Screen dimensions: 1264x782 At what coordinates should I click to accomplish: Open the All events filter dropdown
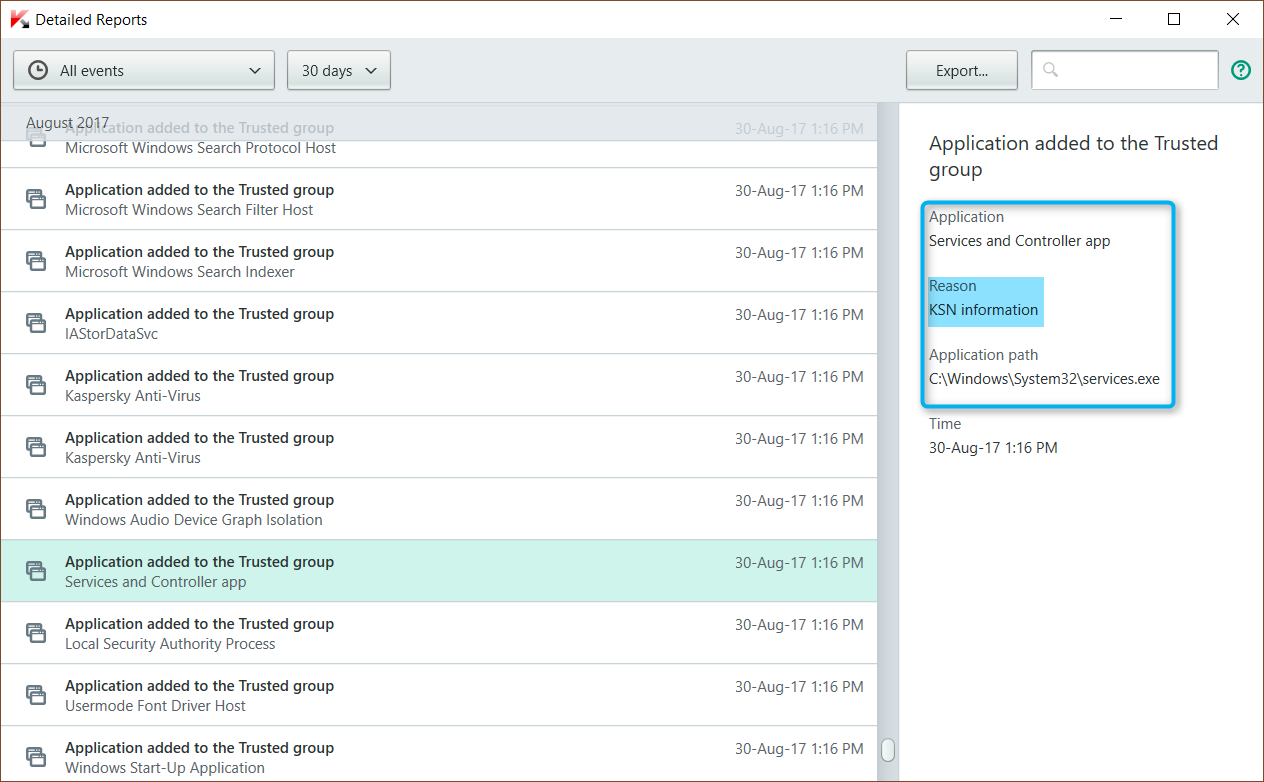click(144, 70)
